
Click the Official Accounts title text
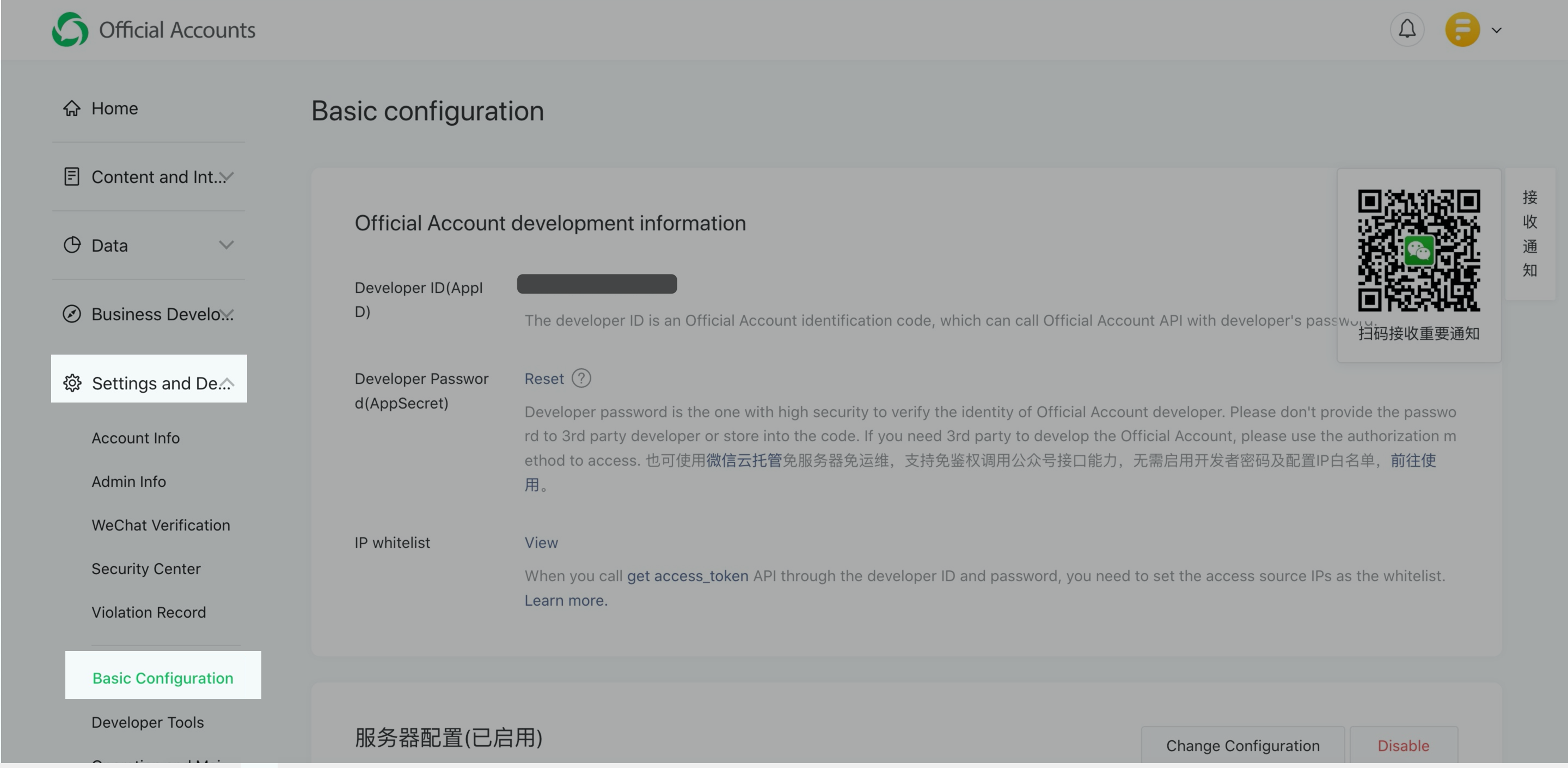[176, 30]
